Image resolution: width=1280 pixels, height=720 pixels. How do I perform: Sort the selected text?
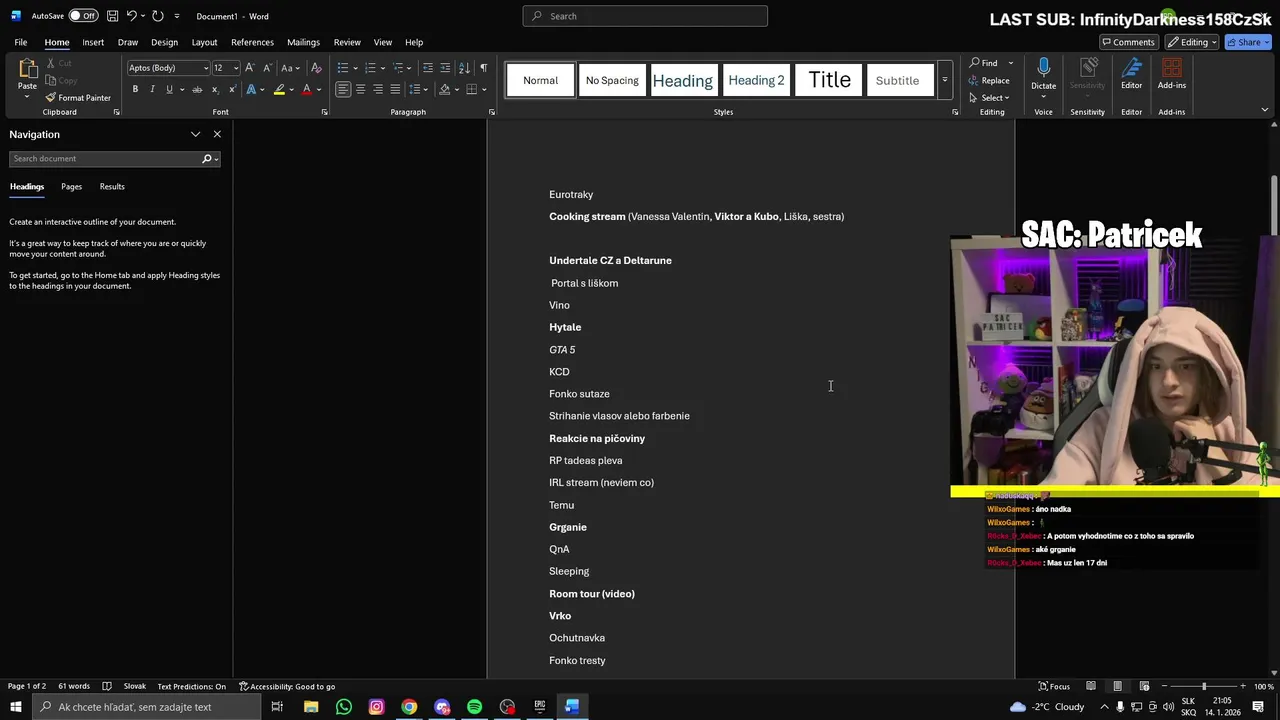pyautogui.click(x=464, y=68)
